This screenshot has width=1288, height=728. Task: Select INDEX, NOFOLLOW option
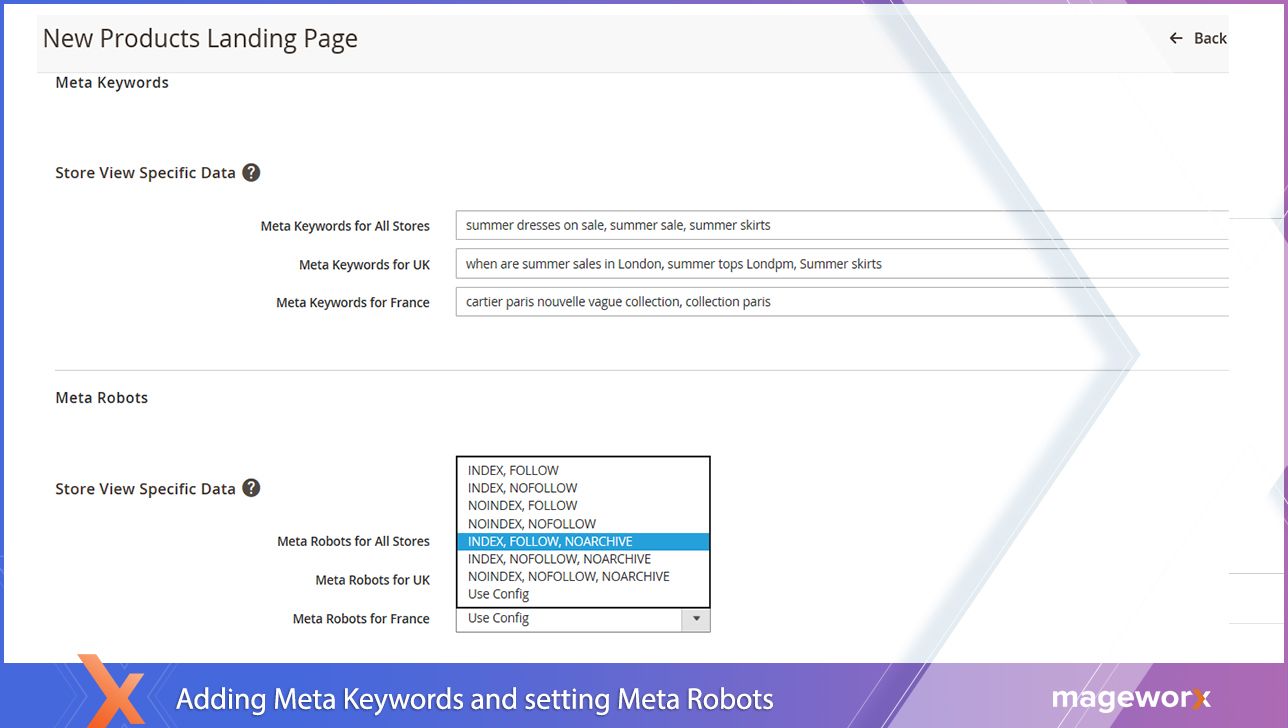(x=522, y=488)
